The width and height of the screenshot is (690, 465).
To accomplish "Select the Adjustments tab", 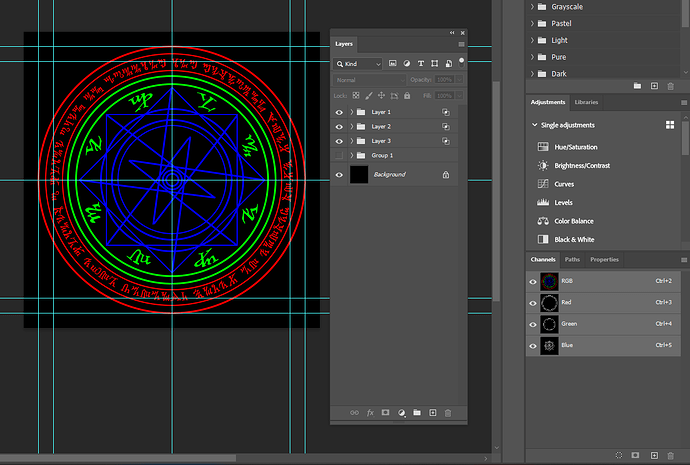I will point(548,102).
